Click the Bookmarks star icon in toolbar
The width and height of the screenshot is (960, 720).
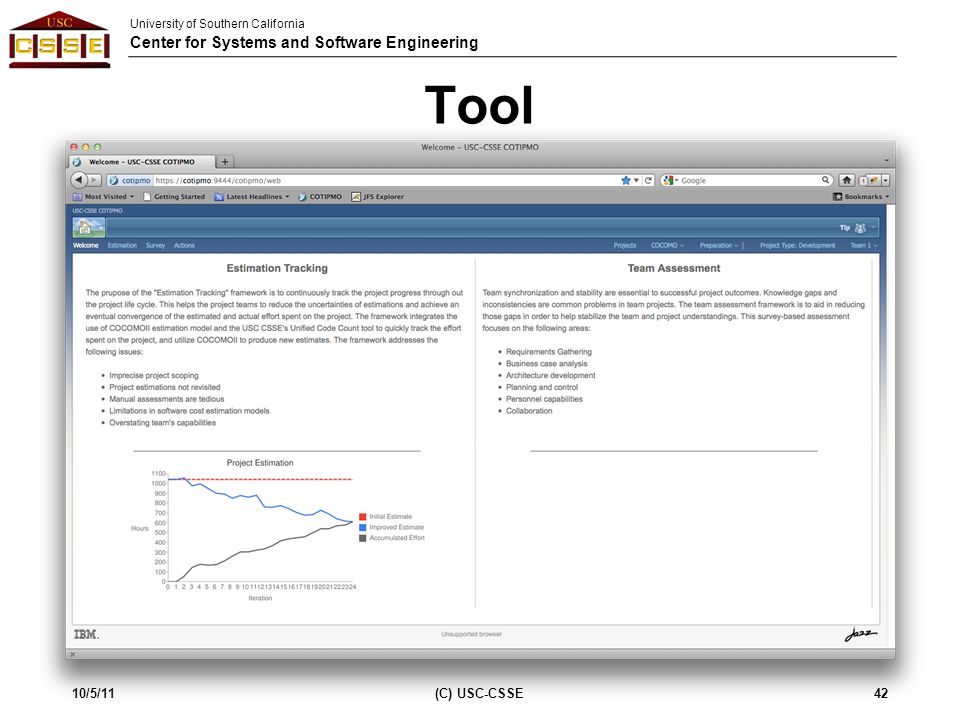coord(838,197)
